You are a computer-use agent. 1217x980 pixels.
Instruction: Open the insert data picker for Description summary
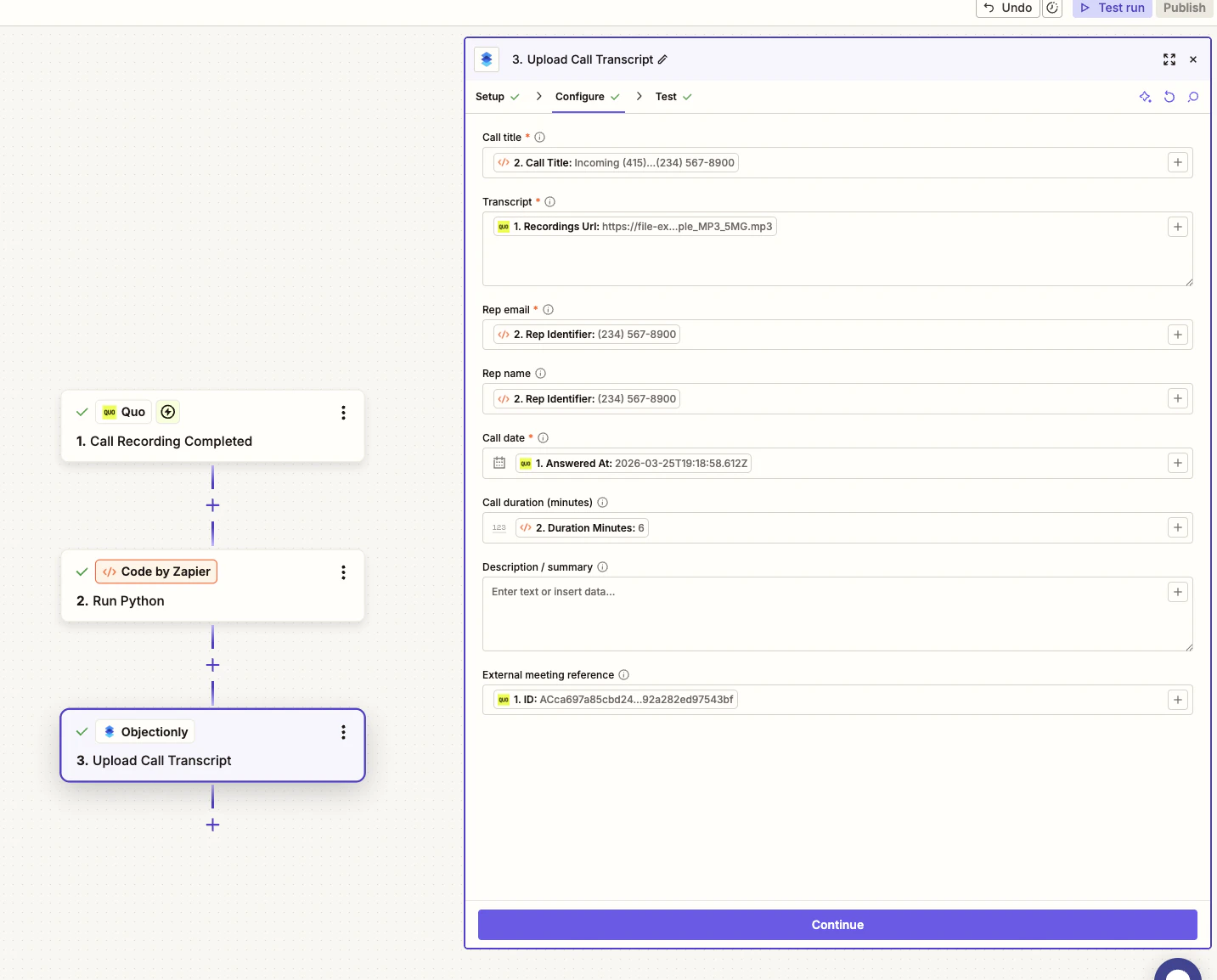(1177, 592)
